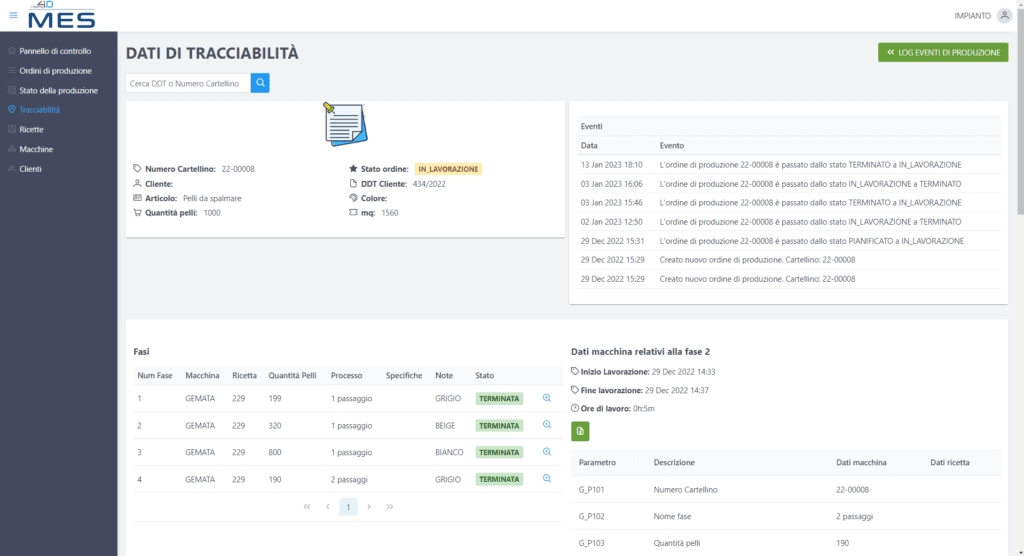Toggle the hamburger sidebar menu
Image resolution: width=1024 pixels, height=556 pixels.
coord(13,15)
